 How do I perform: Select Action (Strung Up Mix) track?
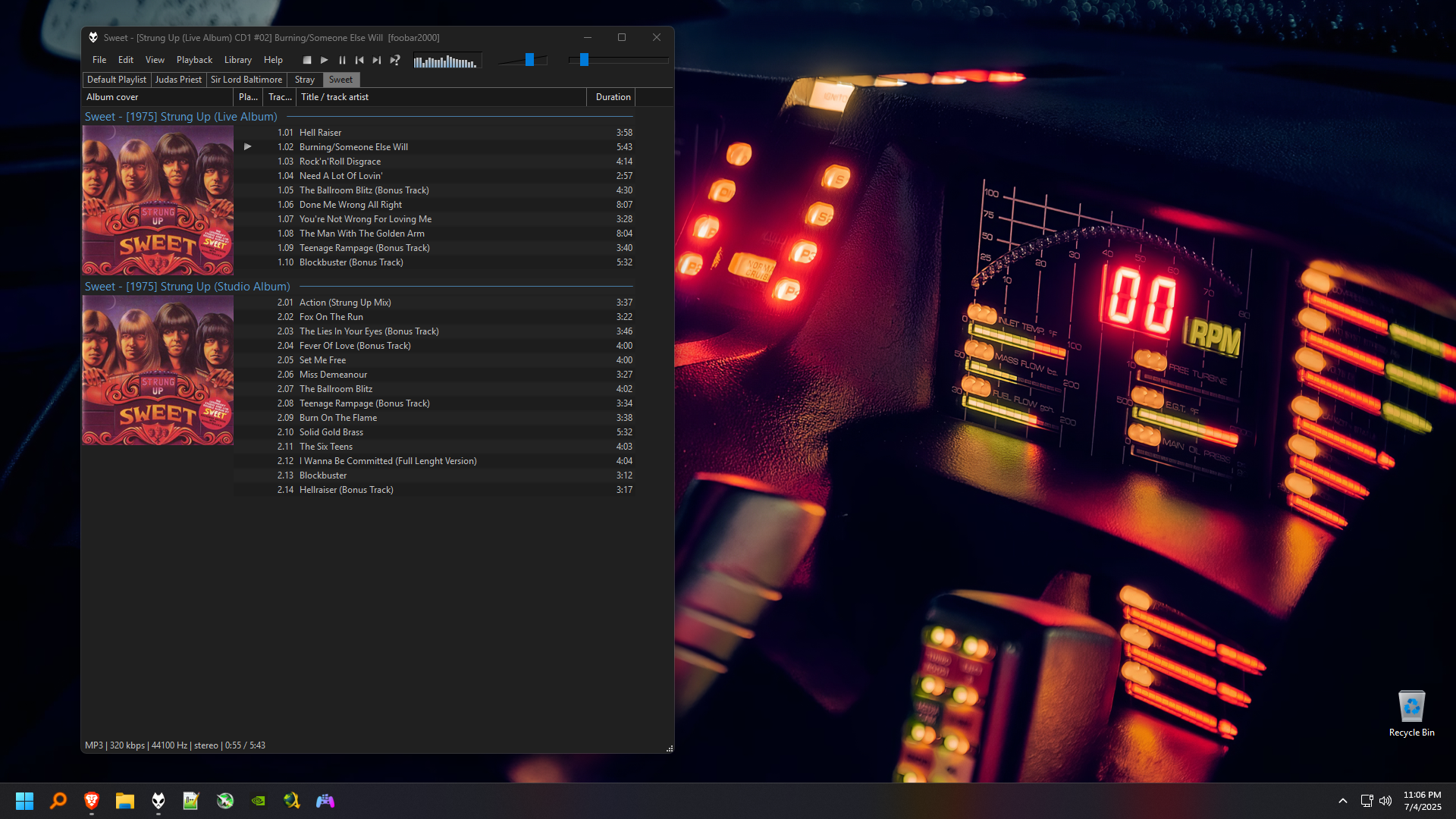pyautogui.click(x=435, y=303)
